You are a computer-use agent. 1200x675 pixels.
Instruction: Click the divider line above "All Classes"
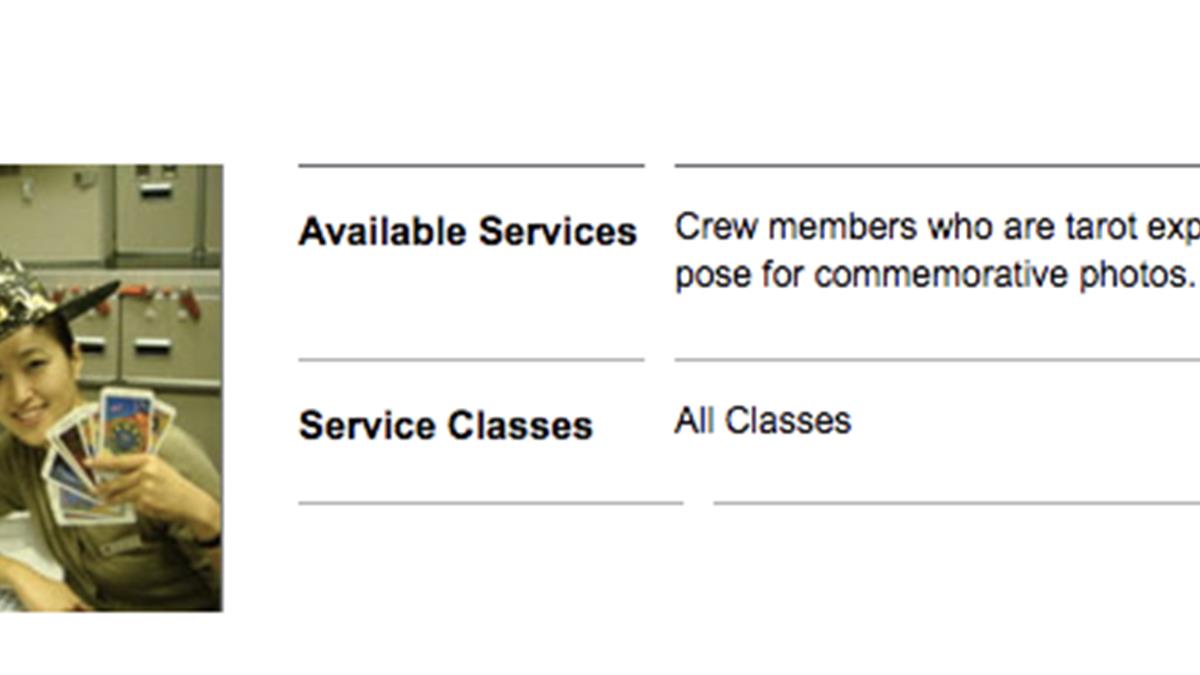(936, 359)
